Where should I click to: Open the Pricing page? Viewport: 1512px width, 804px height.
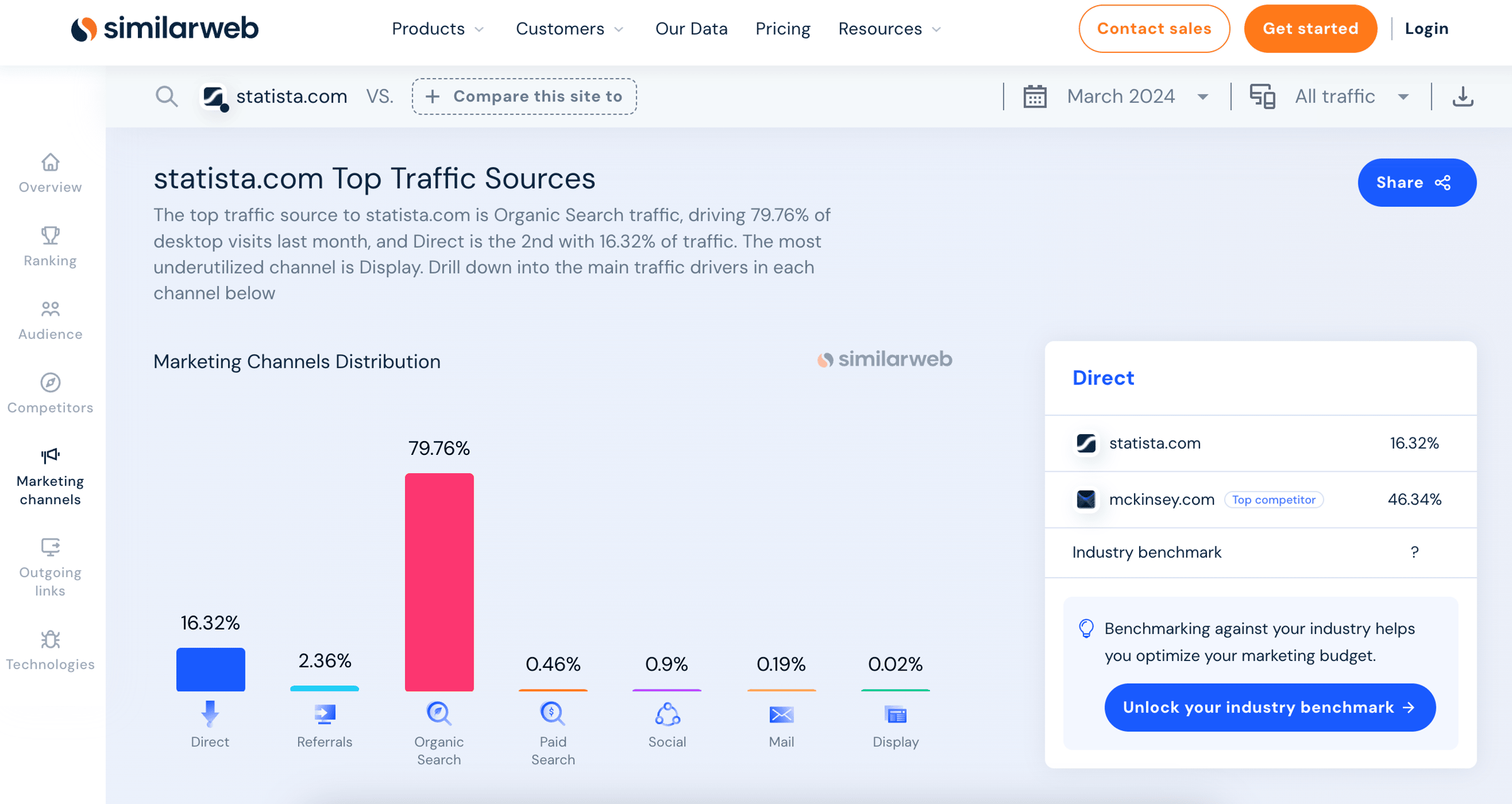pos(782,29)
